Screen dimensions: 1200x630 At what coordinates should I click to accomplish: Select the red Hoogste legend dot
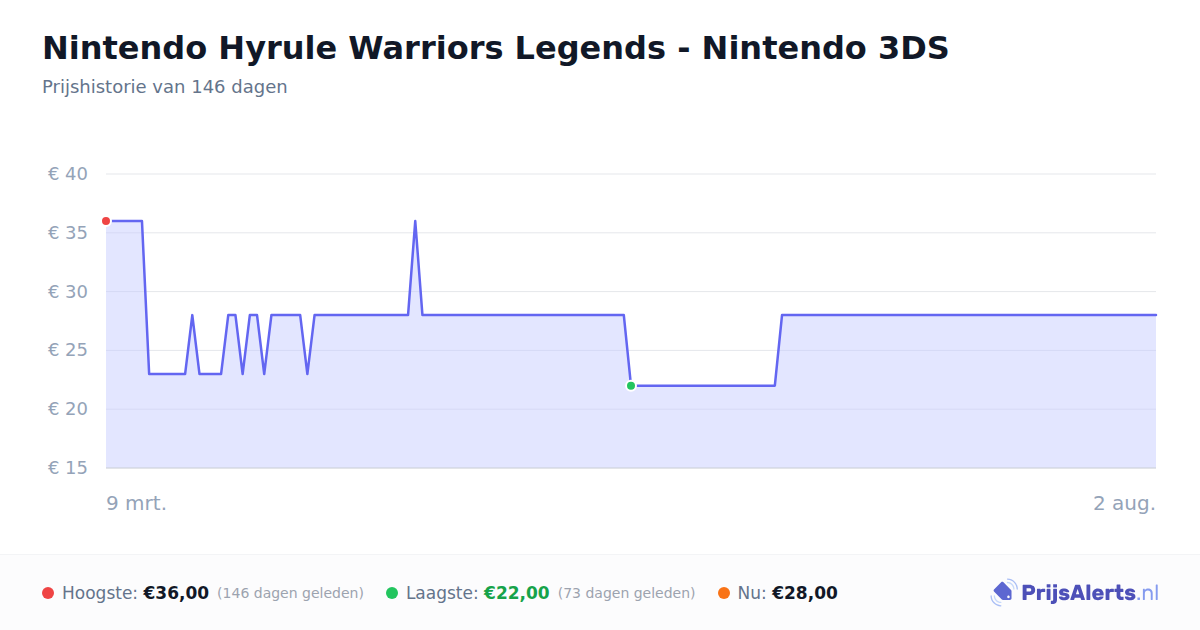click(x=48, y=593)
